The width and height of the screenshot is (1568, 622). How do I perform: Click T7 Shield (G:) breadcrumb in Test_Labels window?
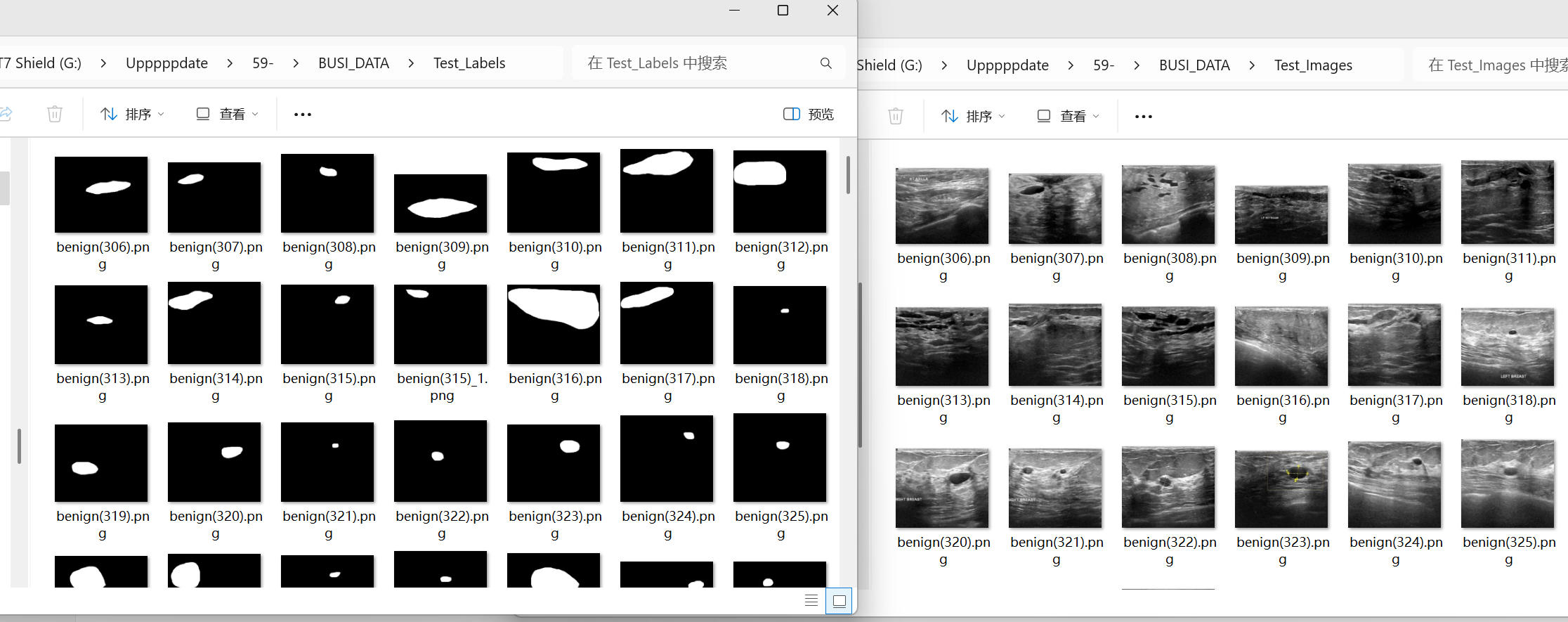point(41,63)
